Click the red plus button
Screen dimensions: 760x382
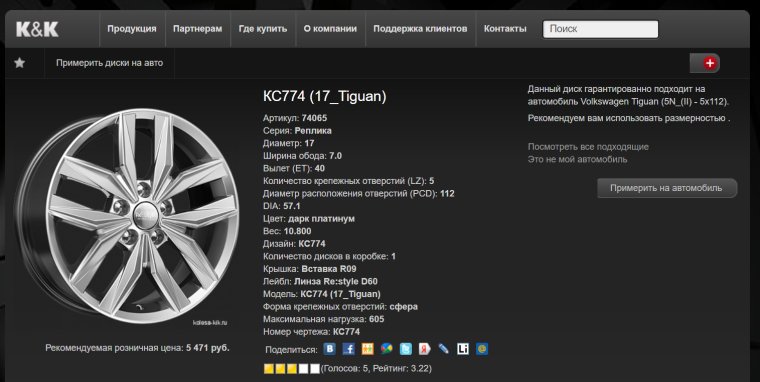click(x=710, y=63)
